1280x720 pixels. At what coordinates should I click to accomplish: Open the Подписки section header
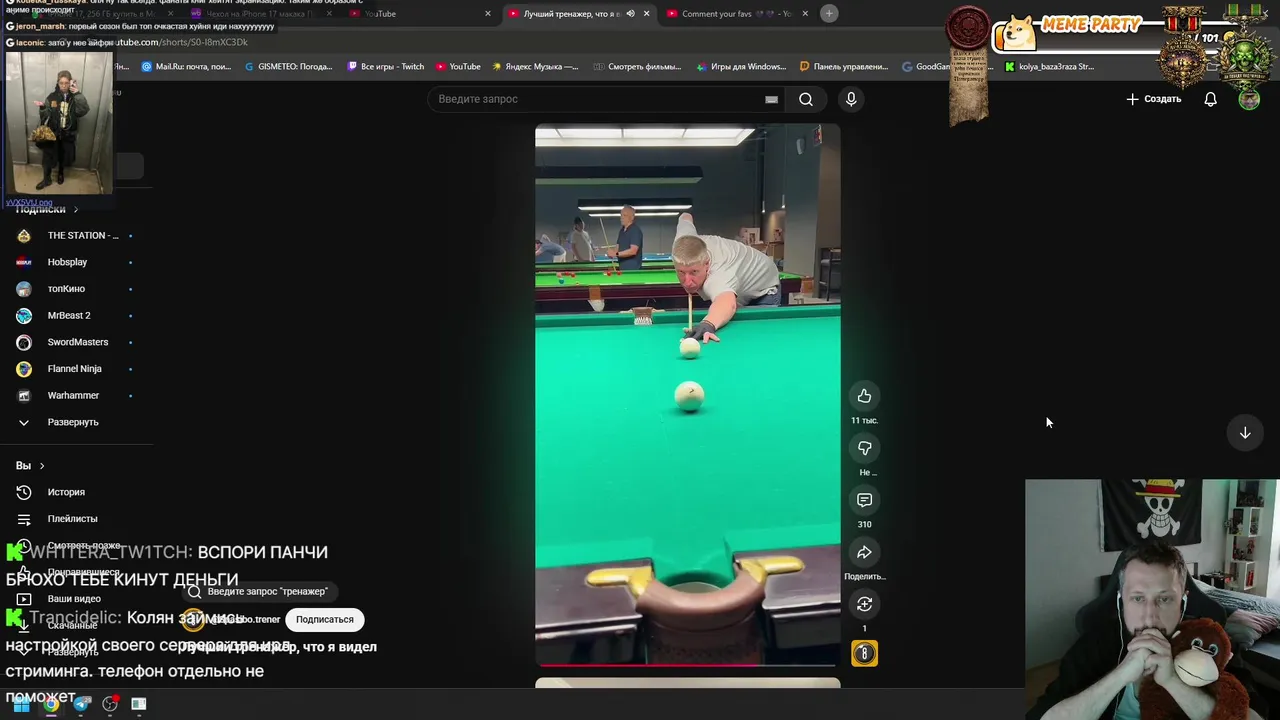point(46,209)
